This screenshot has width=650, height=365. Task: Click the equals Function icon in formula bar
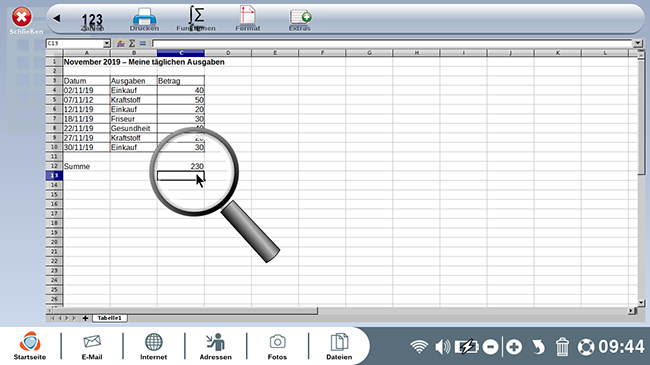(143, 43)
